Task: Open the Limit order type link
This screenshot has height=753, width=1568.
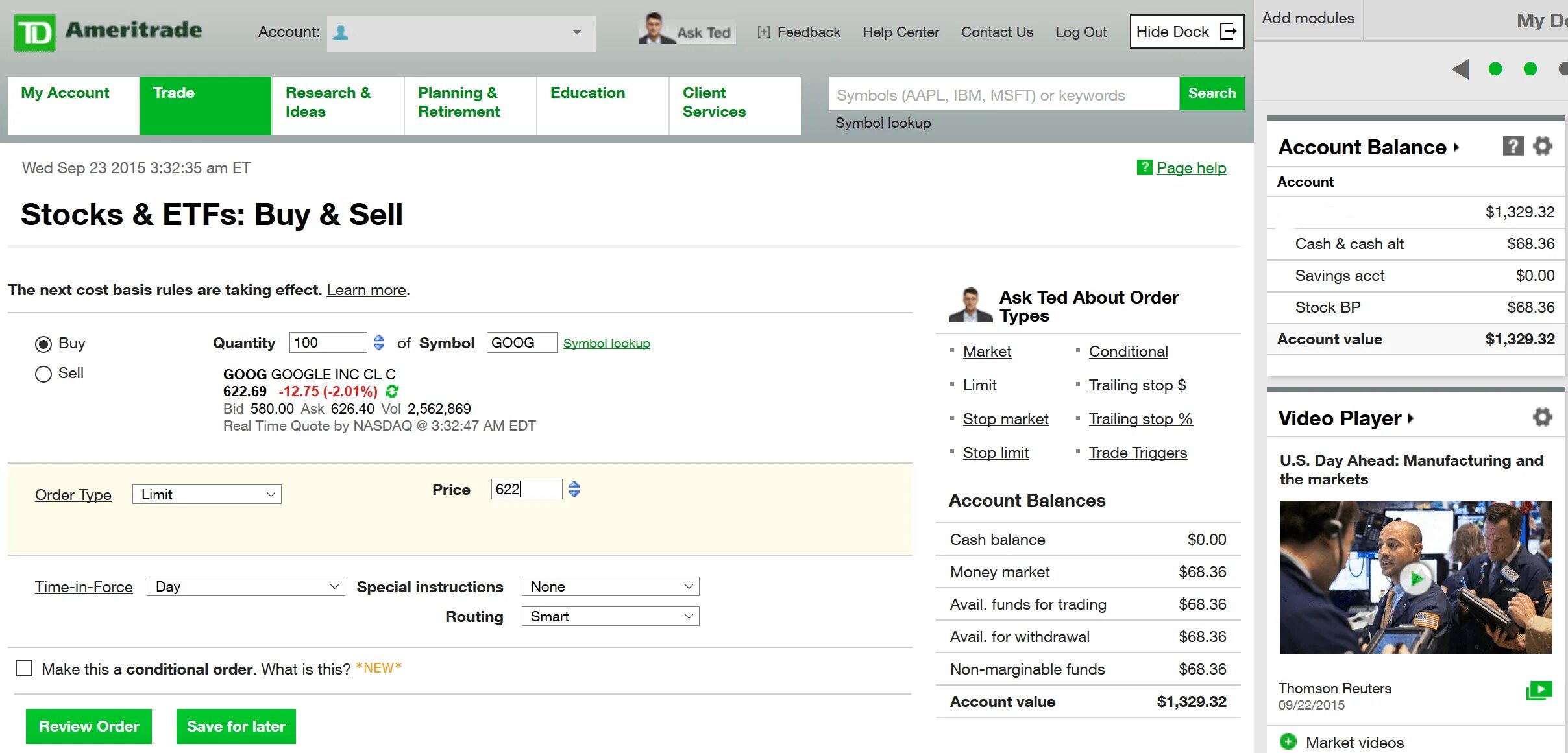Action: click(x=979, y=385)
